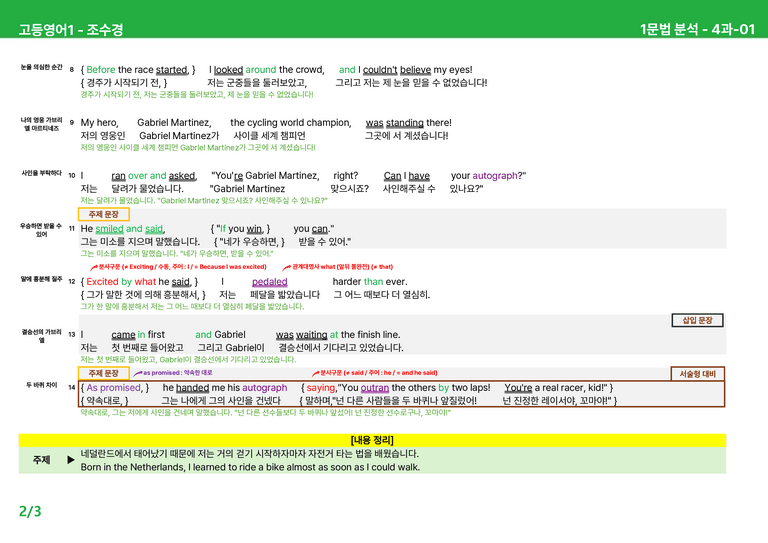Viewport: 768px width, 543px height.
Task: Click the red word saying
Action: pyautogui.click(x=321, y=387)
